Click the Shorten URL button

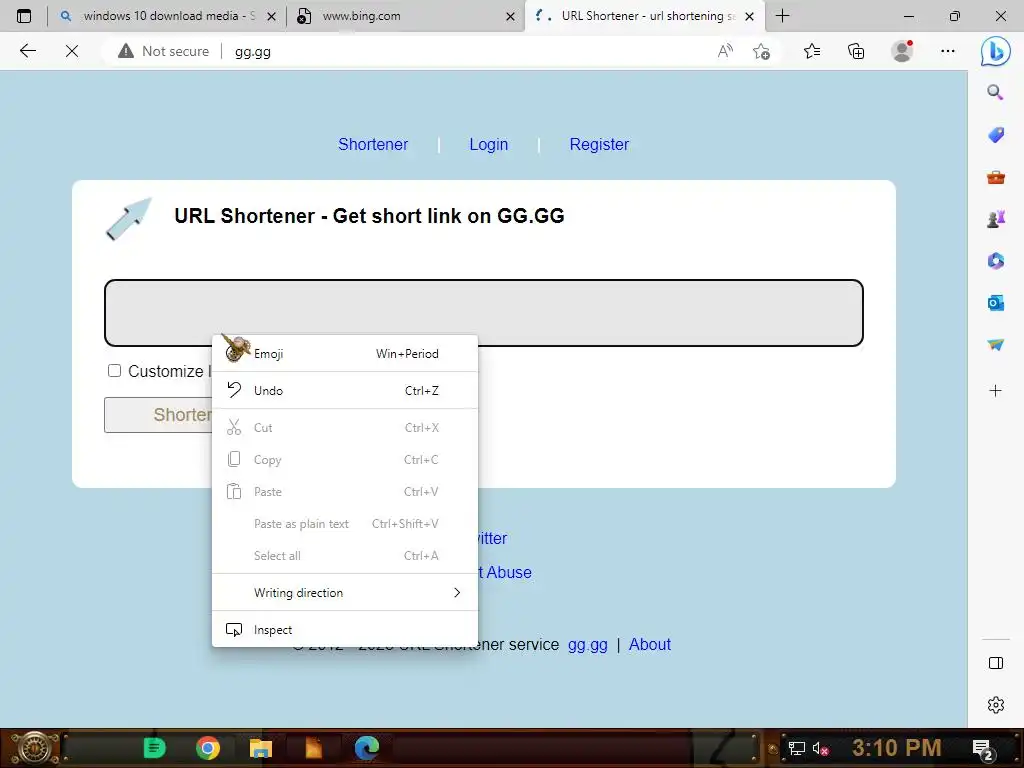tap(159, 415)
